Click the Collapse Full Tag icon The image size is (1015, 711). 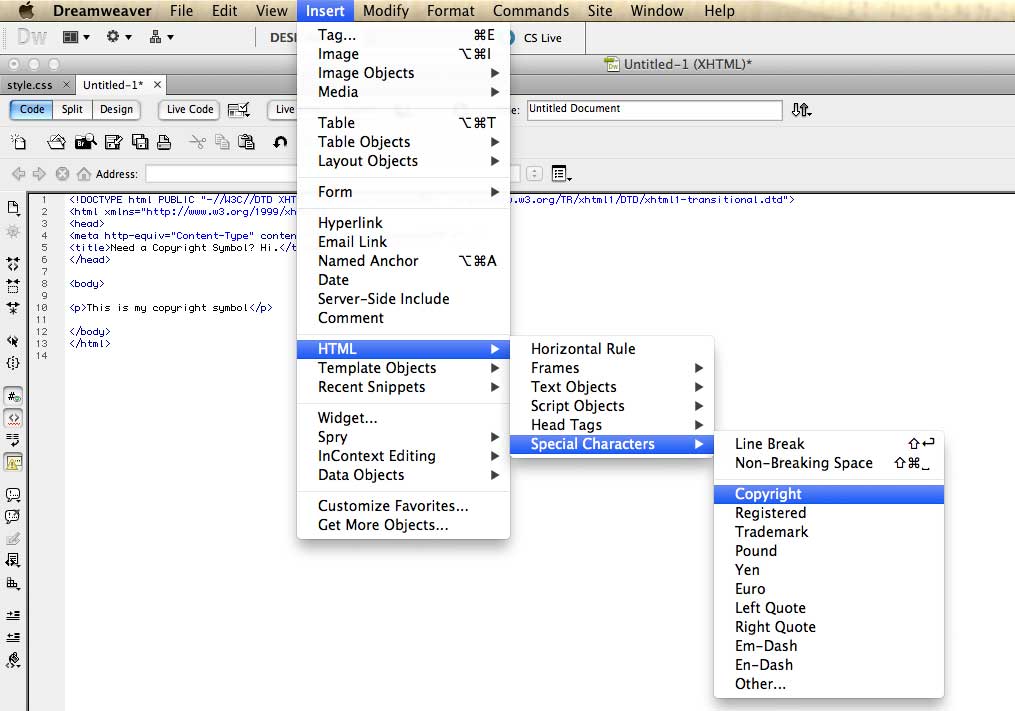tap(13, 264)
